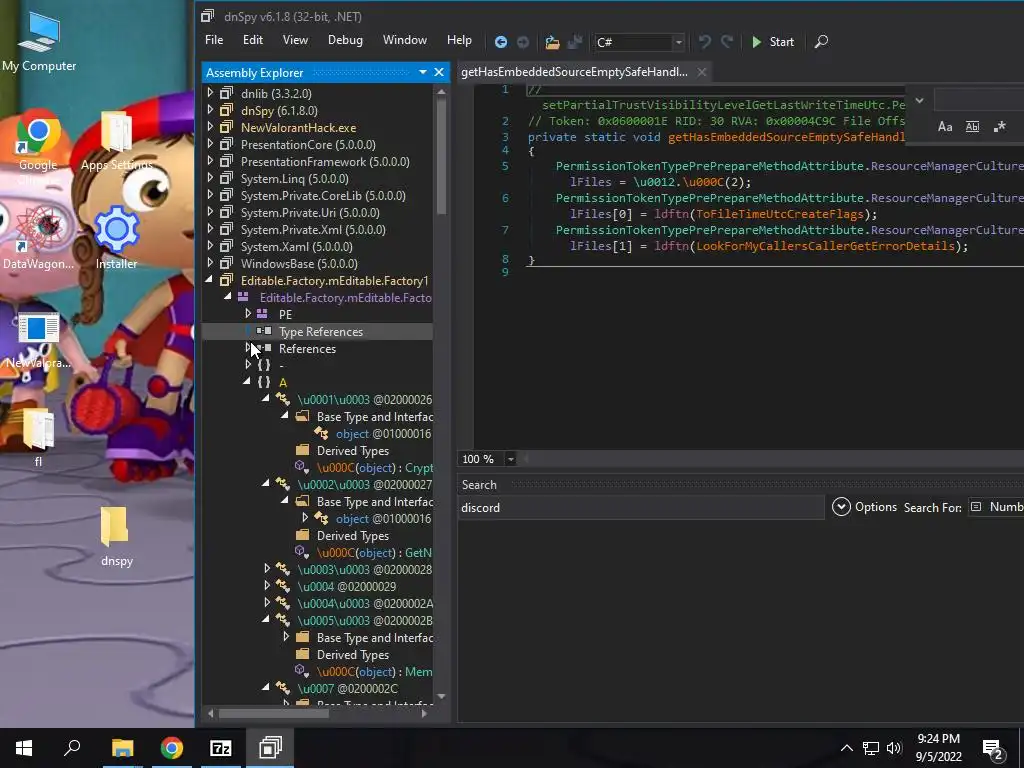This screenshot has width=1024, height=768.
Task: Open a file via the folder toolbar icon
Action: (552, 42)
